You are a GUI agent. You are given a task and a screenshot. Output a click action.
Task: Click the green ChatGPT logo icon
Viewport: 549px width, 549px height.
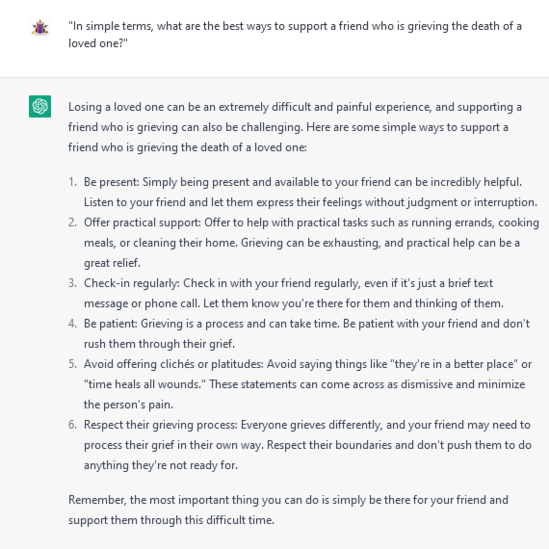40,106
